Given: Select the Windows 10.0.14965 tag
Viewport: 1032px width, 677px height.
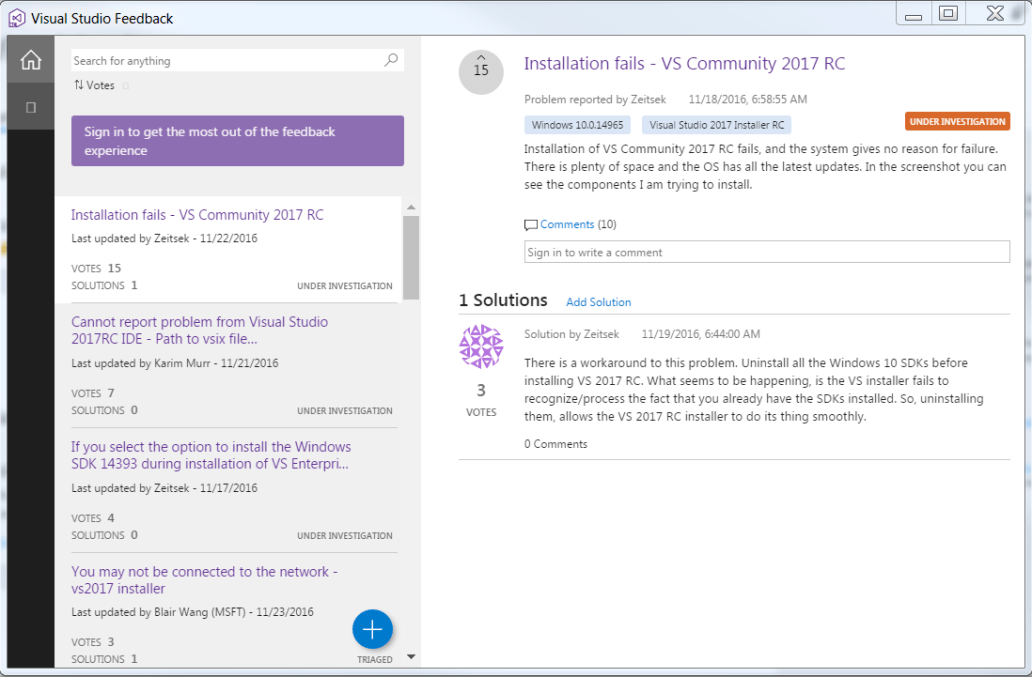Looking at the screenshot, I should click(578, 125).
